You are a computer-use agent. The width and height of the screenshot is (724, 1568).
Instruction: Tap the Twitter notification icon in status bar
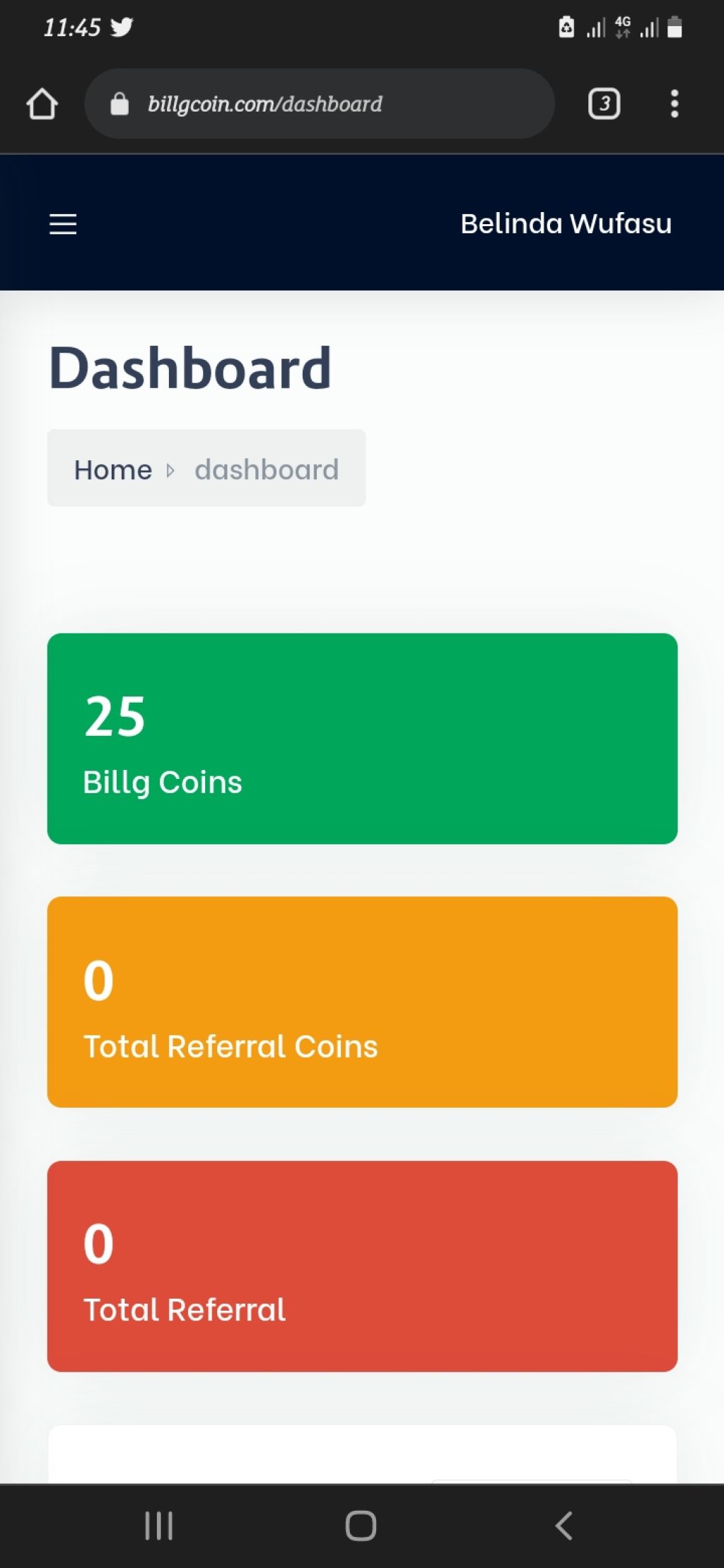pyautogui.click(x=122, y=27)
